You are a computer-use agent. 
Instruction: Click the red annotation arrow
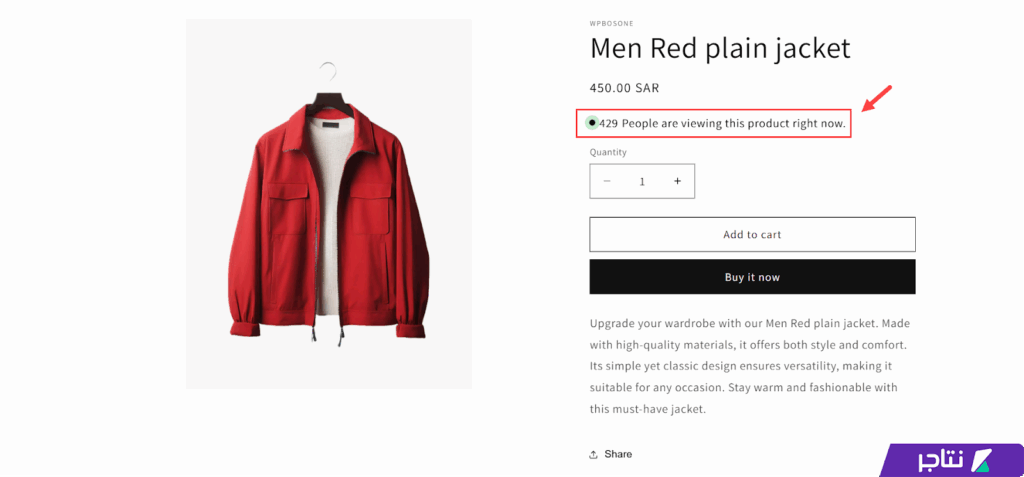click(x=876, y=99)
